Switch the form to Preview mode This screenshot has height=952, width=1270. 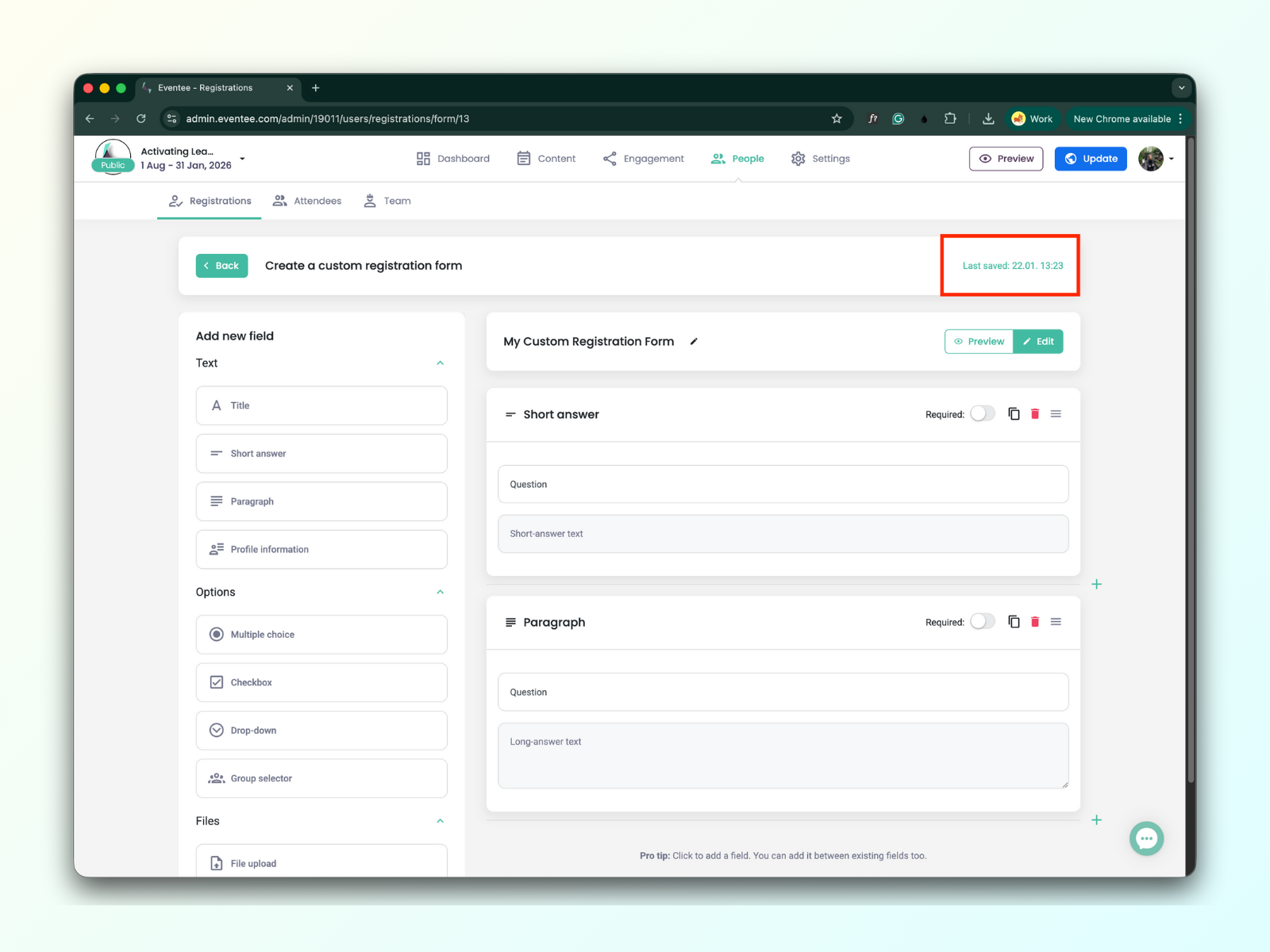coord(979,342)
